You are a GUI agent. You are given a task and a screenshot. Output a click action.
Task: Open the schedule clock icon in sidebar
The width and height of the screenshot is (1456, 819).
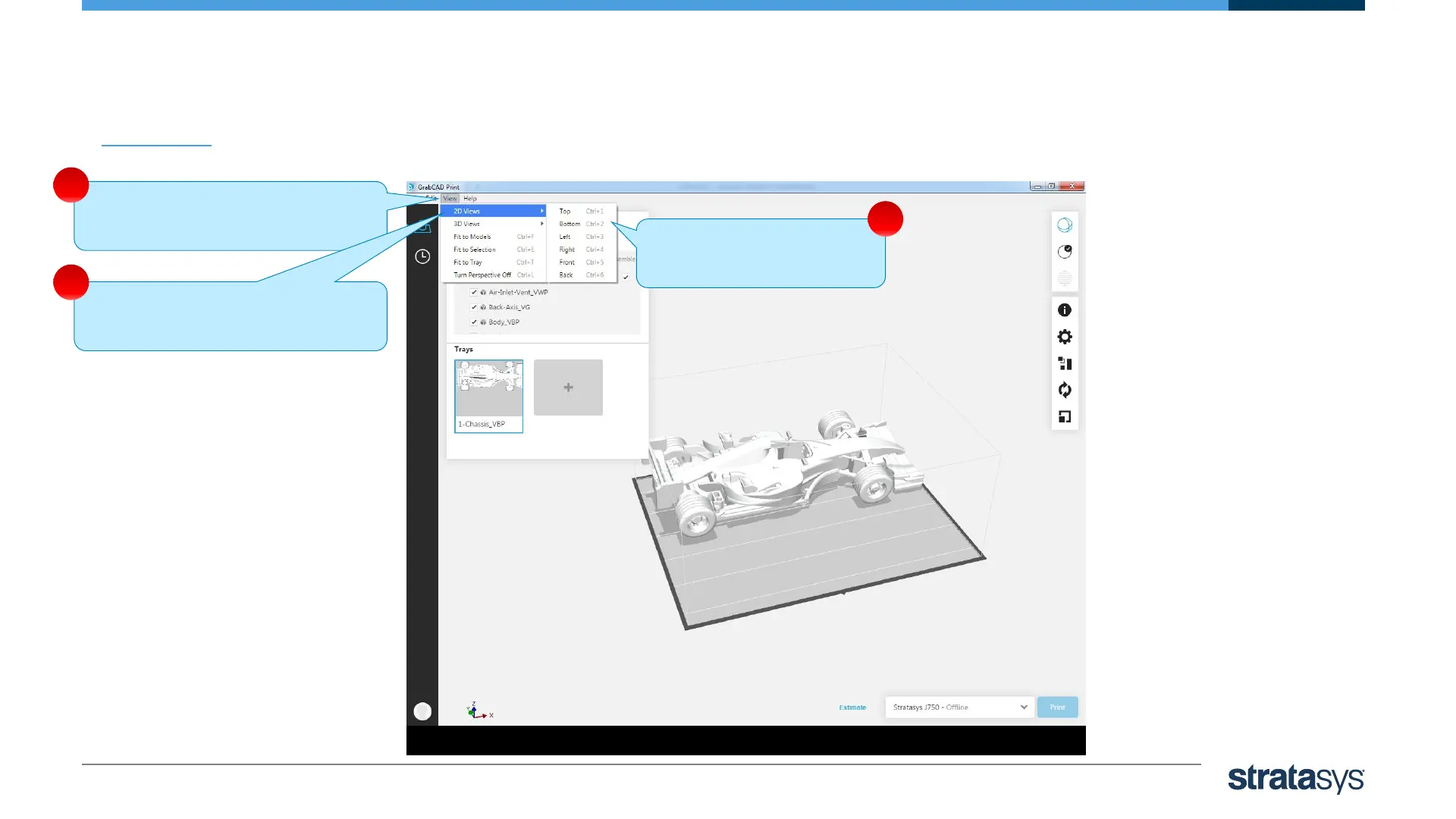(422, 256)
